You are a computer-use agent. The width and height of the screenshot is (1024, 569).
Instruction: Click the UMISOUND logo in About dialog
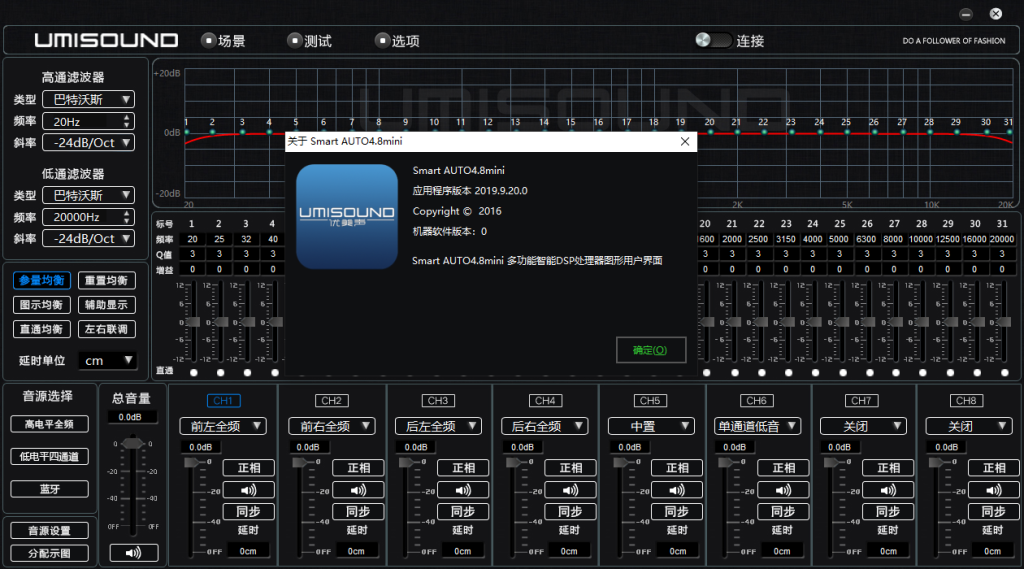tap(347, 216)
